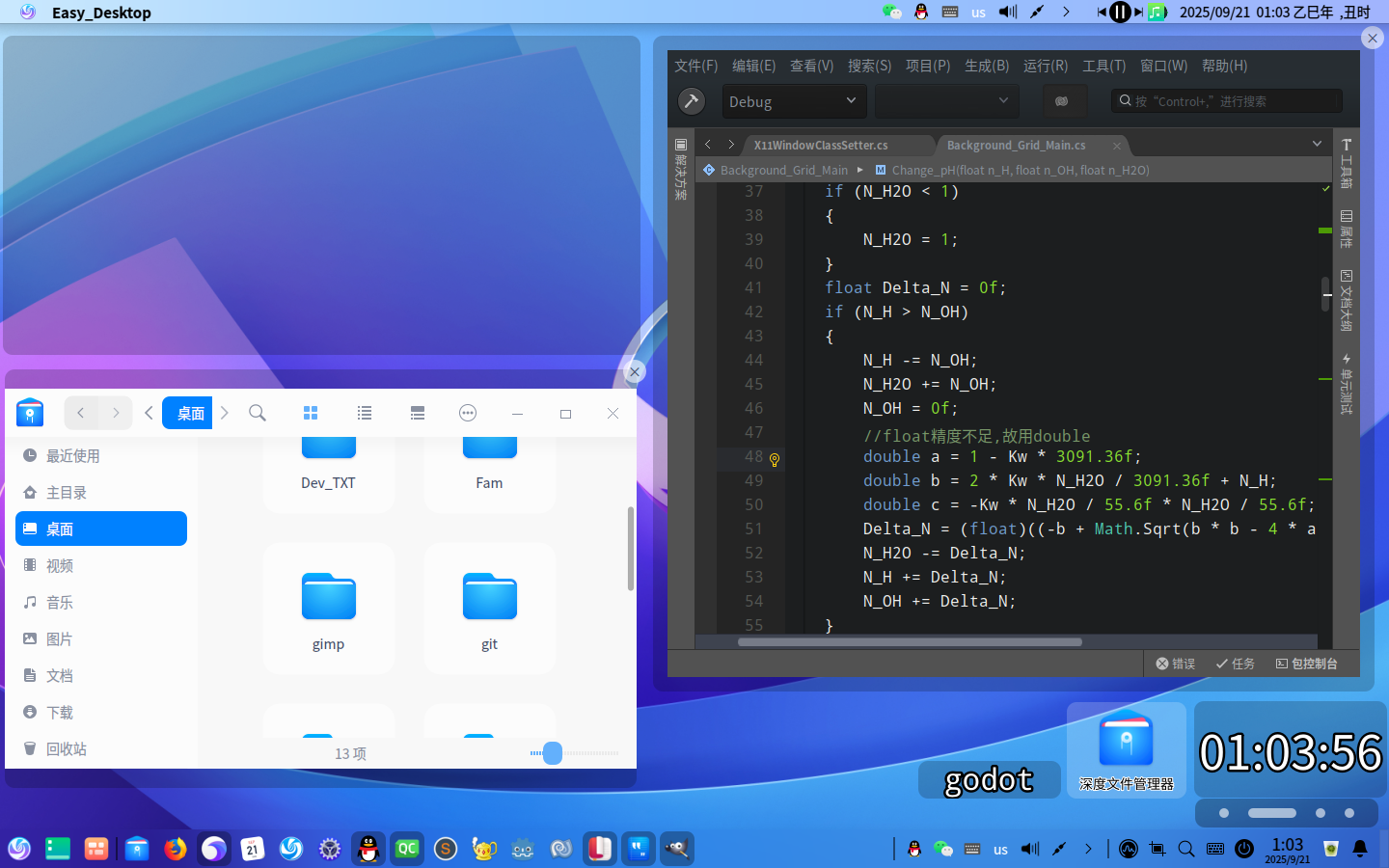Open the 属性 properties side panel

coord(1347,230)
